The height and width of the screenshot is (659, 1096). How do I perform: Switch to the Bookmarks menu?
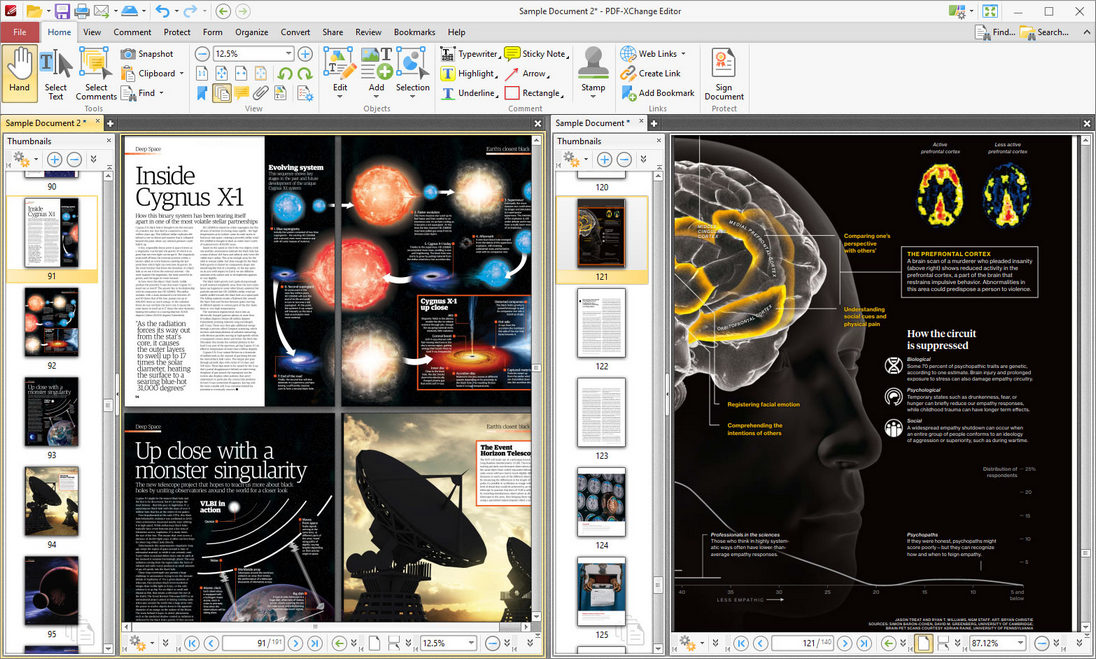(x=414, y=31)
